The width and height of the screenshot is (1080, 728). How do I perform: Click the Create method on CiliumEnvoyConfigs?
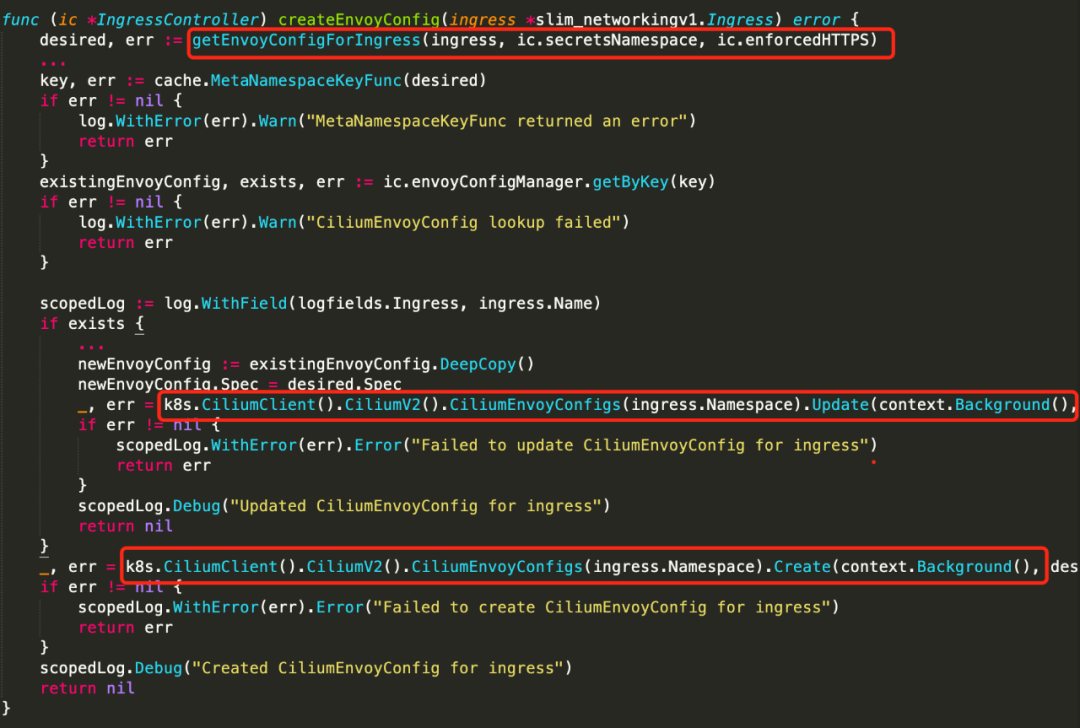802,567
